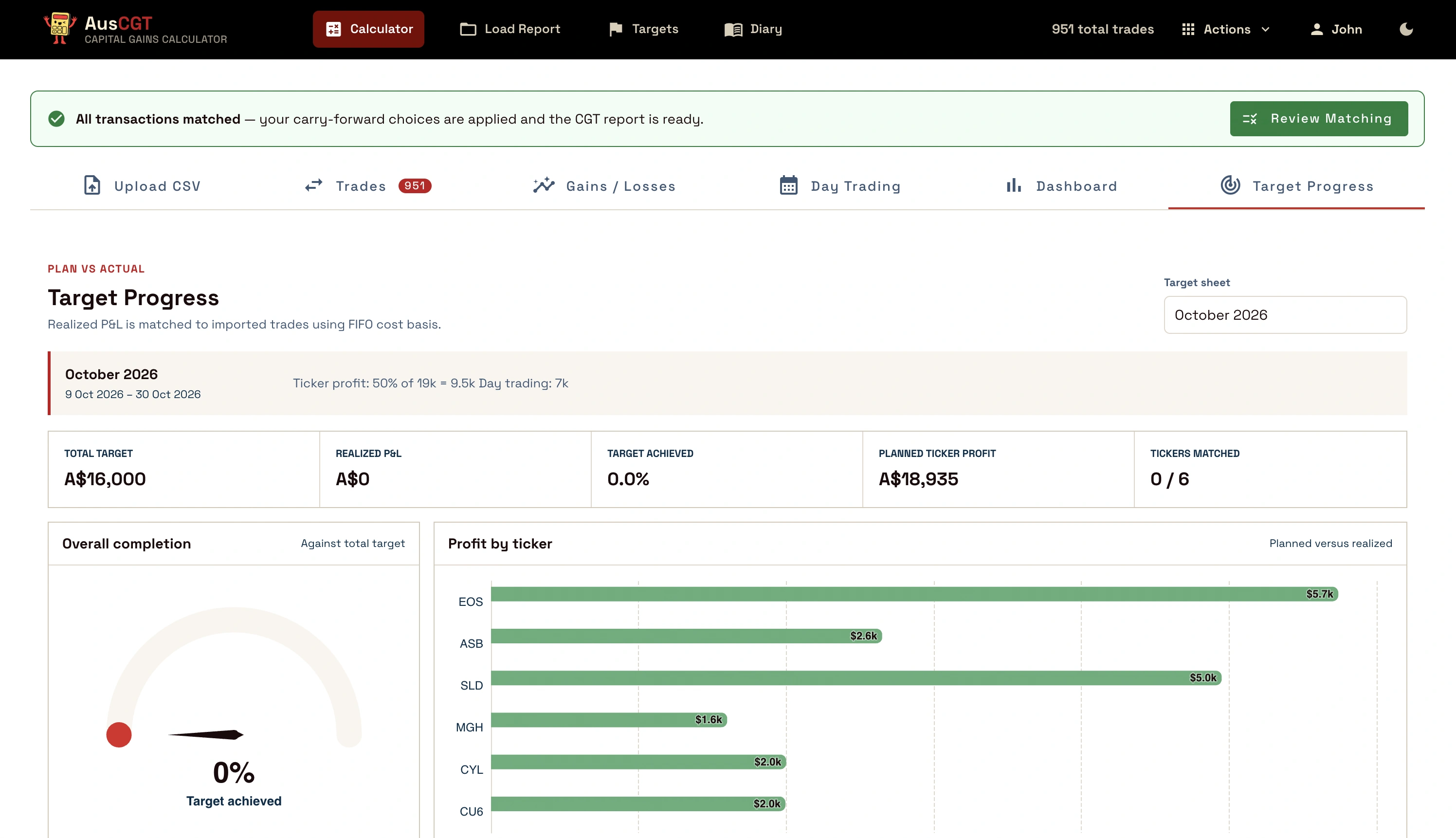The image size is (1456, 838).
Task: Click the SLD $5.0k profit bar
Action: pyautogui.click(x=856, y=678)
